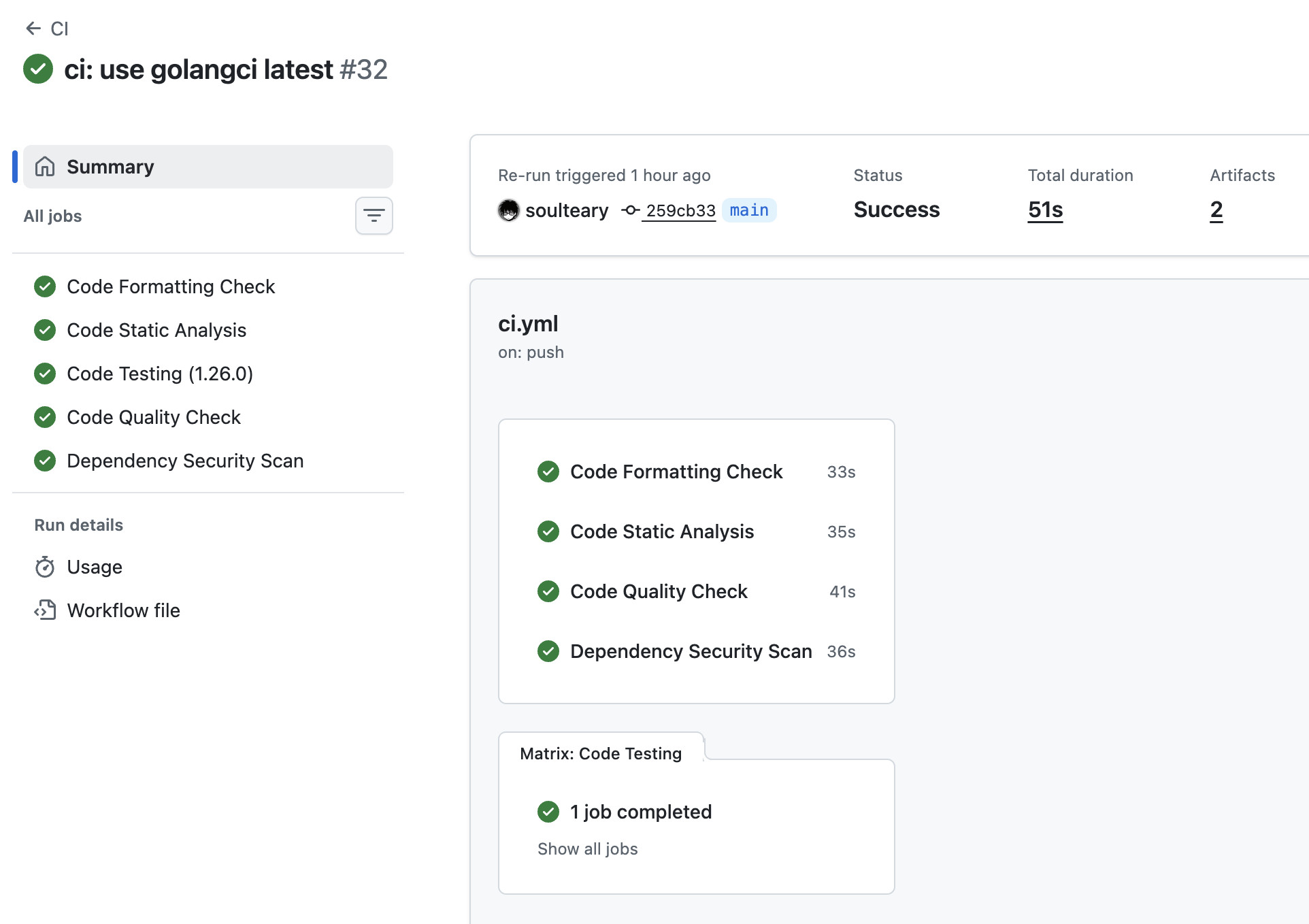Click the main branch badge
Image resolution: width=1309 pixels, height=924 pixels.
coord(748,210)
